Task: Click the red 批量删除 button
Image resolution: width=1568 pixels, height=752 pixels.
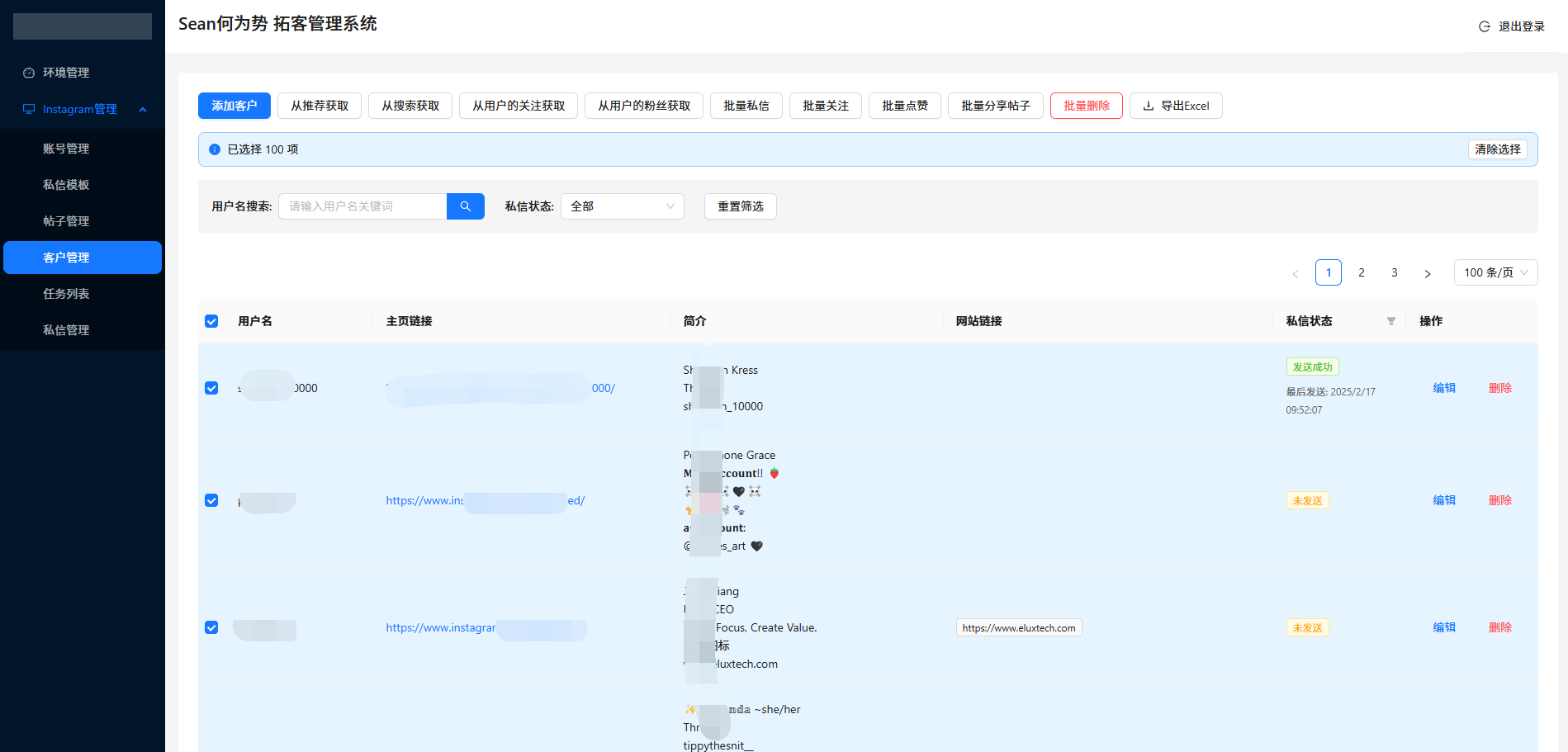Action: click(x=1086, y=106)
